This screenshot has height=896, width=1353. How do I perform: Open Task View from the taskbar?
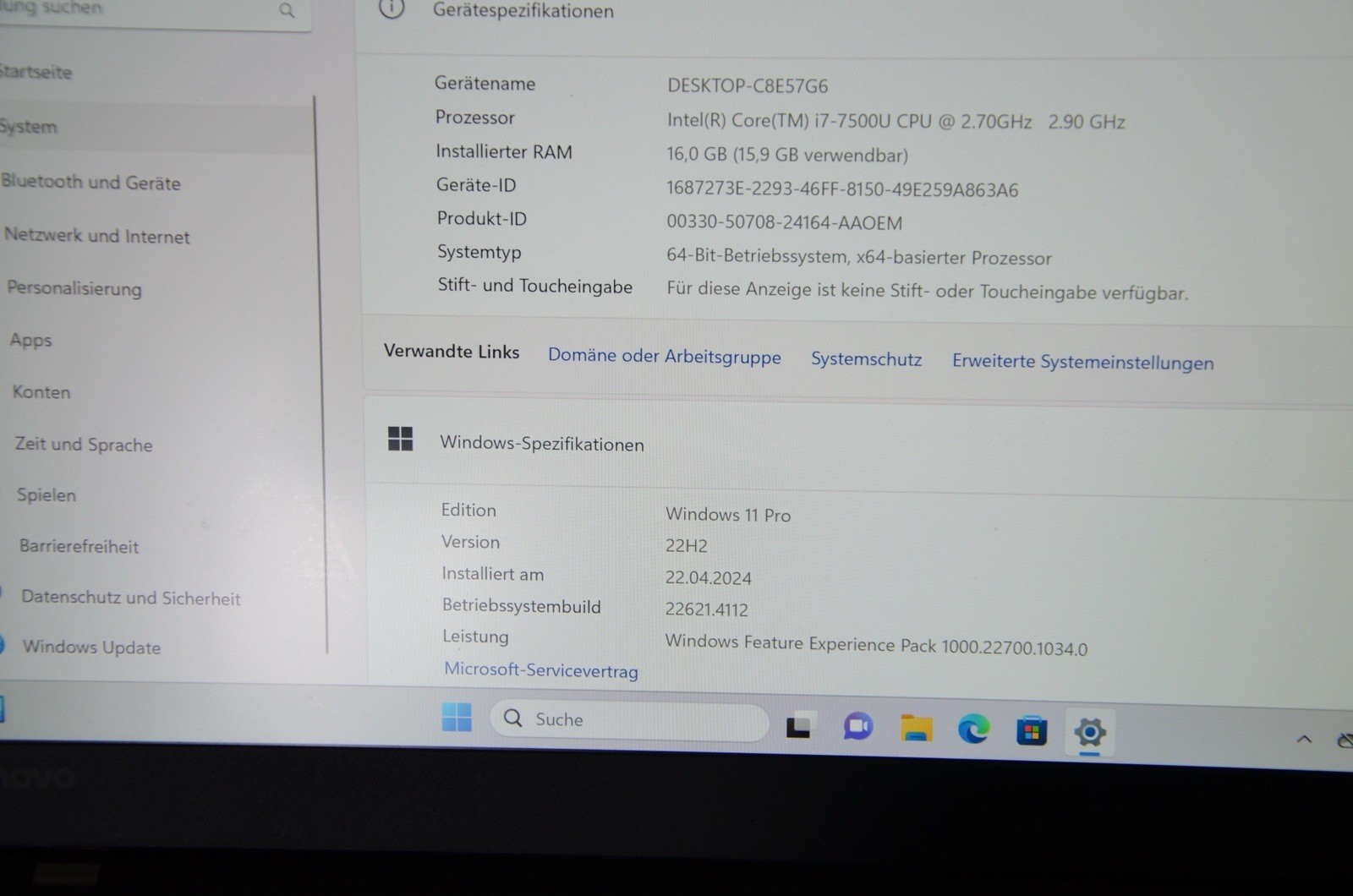pyautogui.click(x=798, y=725)
